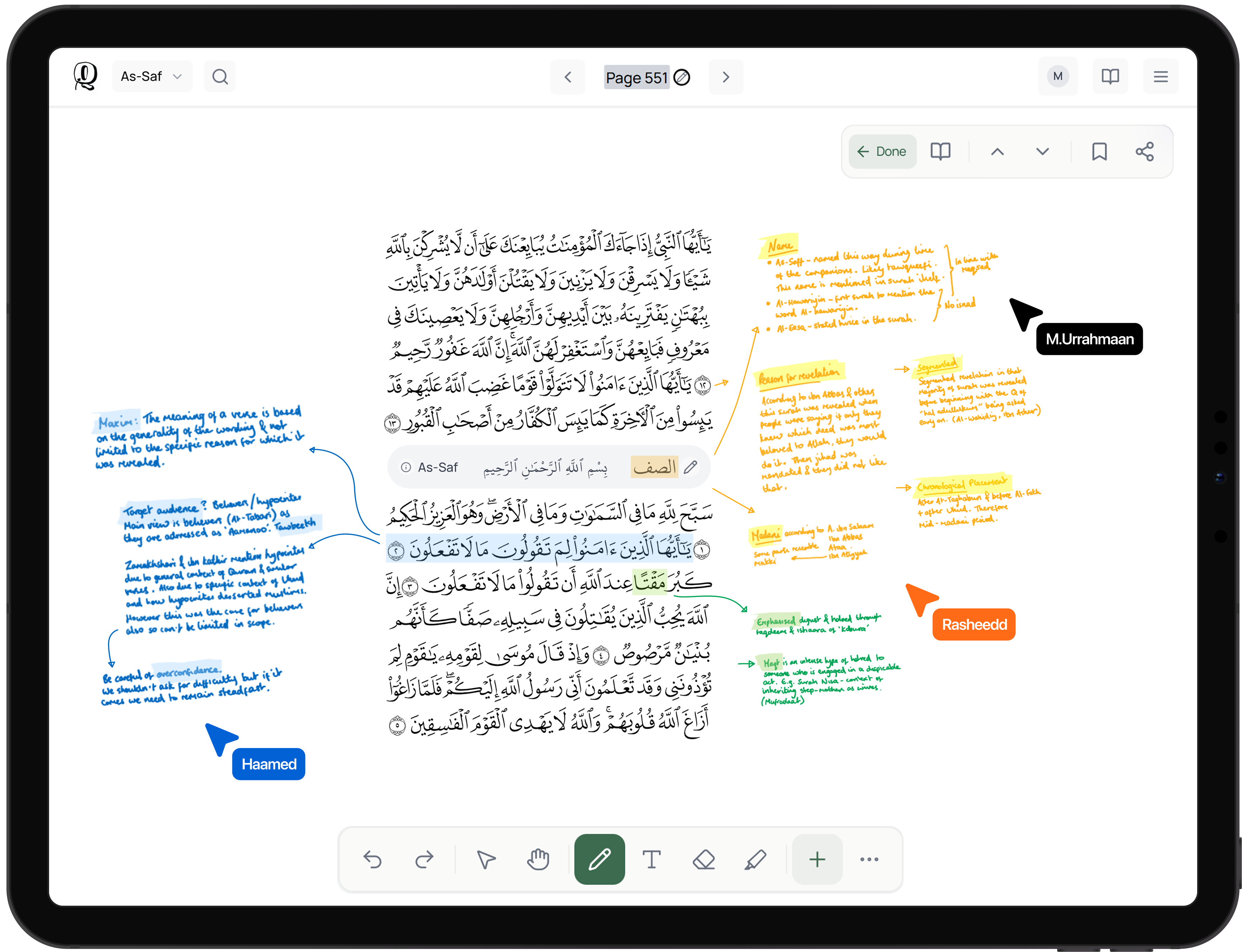1242x952 pixels.
Task: Open the search magnifier
Action: point(220,76)
